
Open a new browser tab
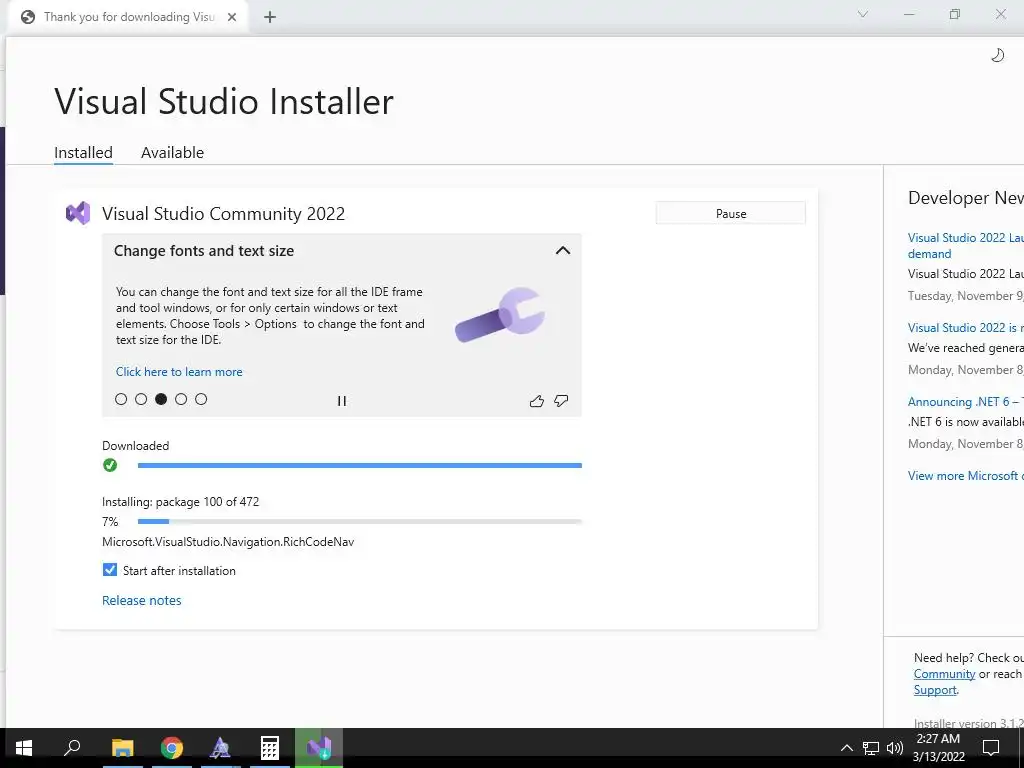coord(270,17)
